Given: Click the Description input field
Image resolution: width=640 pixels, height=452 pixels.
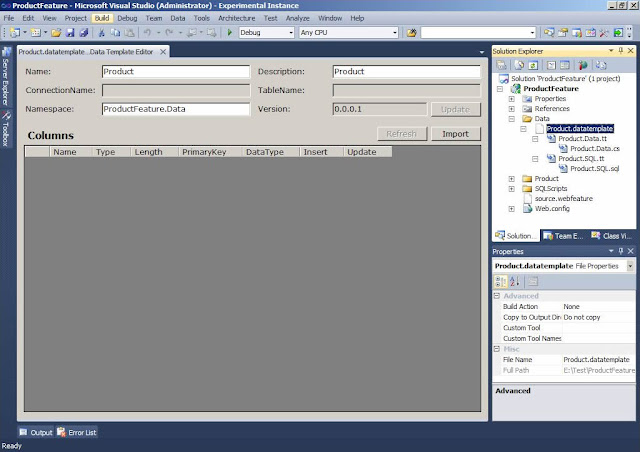Looking at the screenshot, I should (407, 71).
